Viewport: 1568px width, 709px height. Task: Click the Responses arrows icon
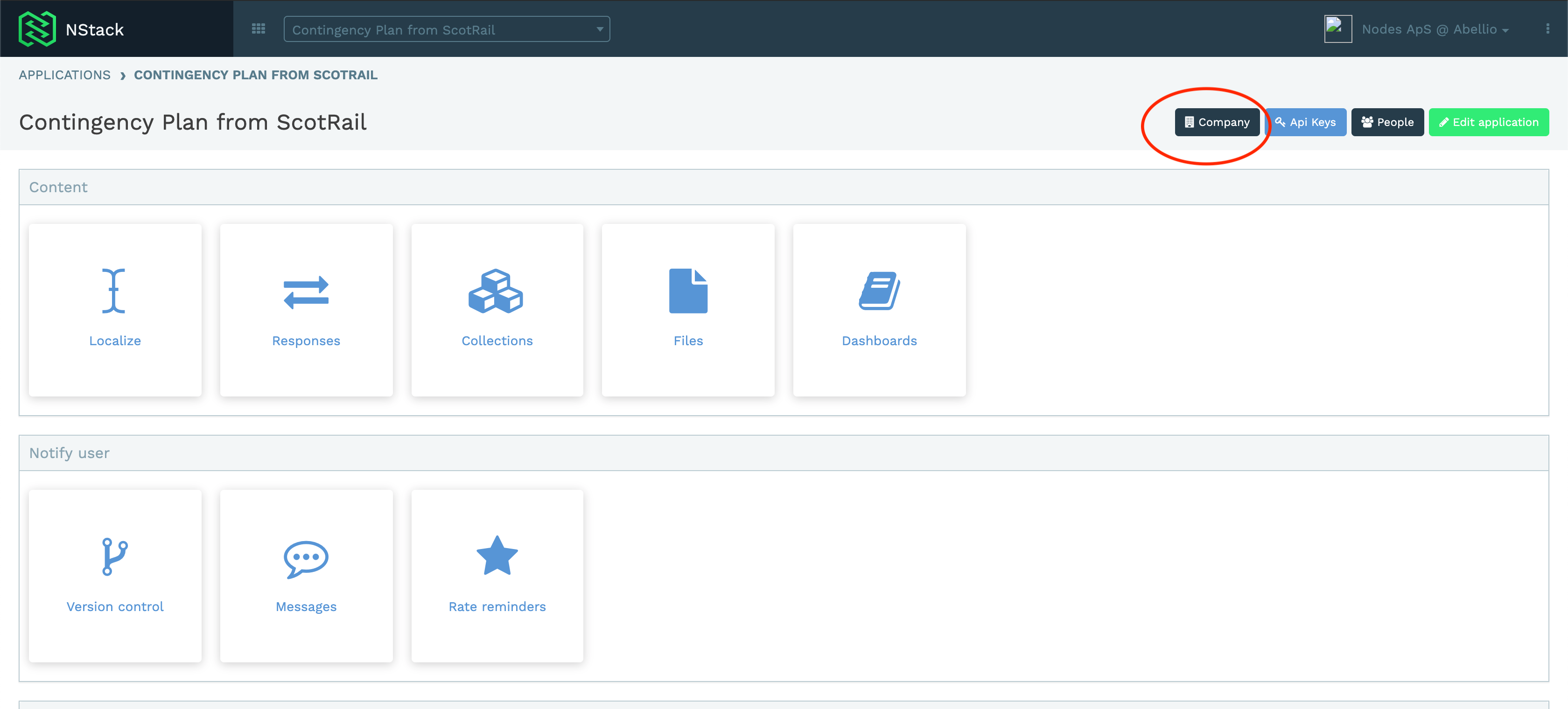[306, 292]
